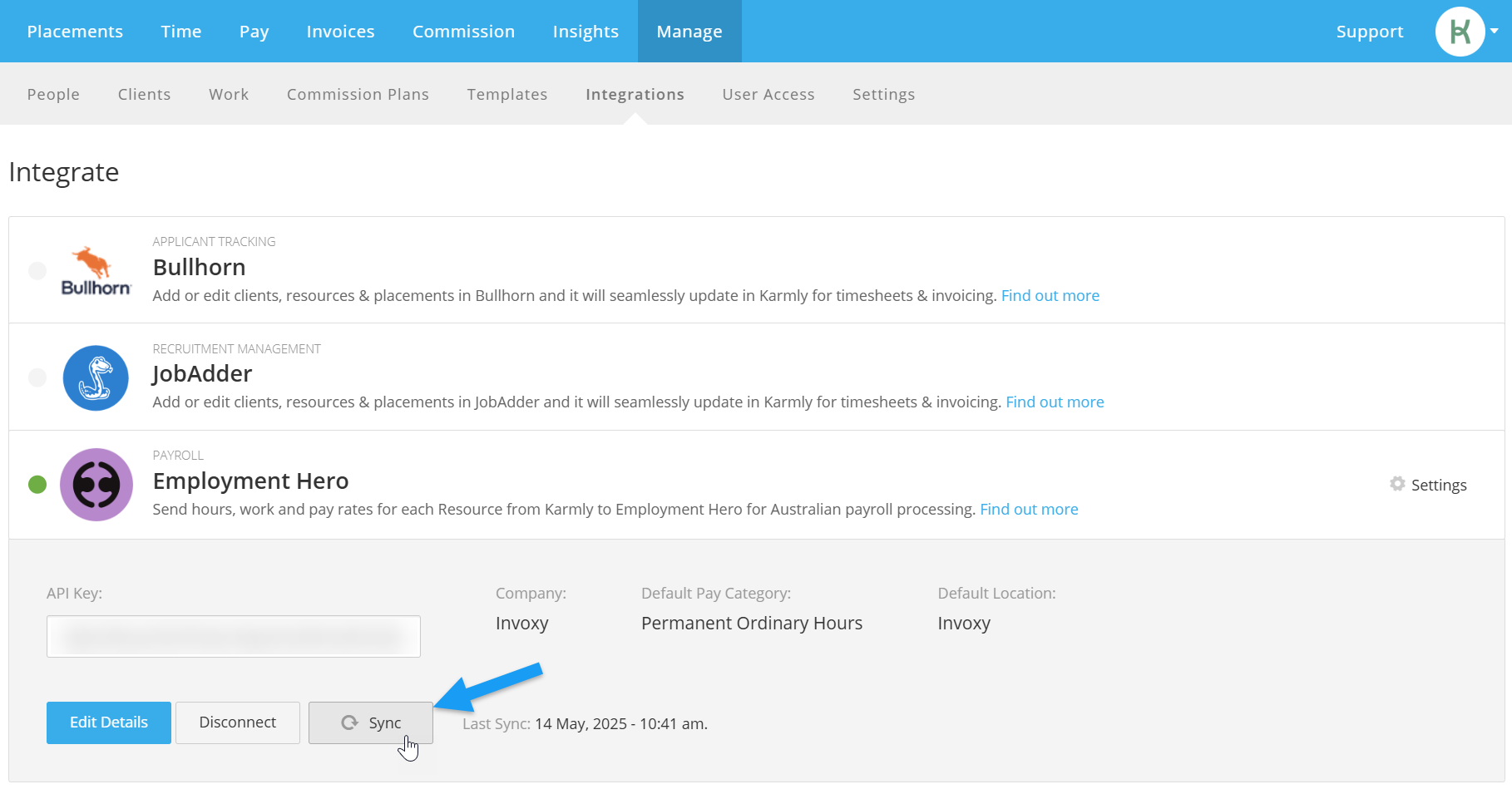Go to the Work tab
The width and height of the screenshot is (1512, 789).
coord(229,94)
